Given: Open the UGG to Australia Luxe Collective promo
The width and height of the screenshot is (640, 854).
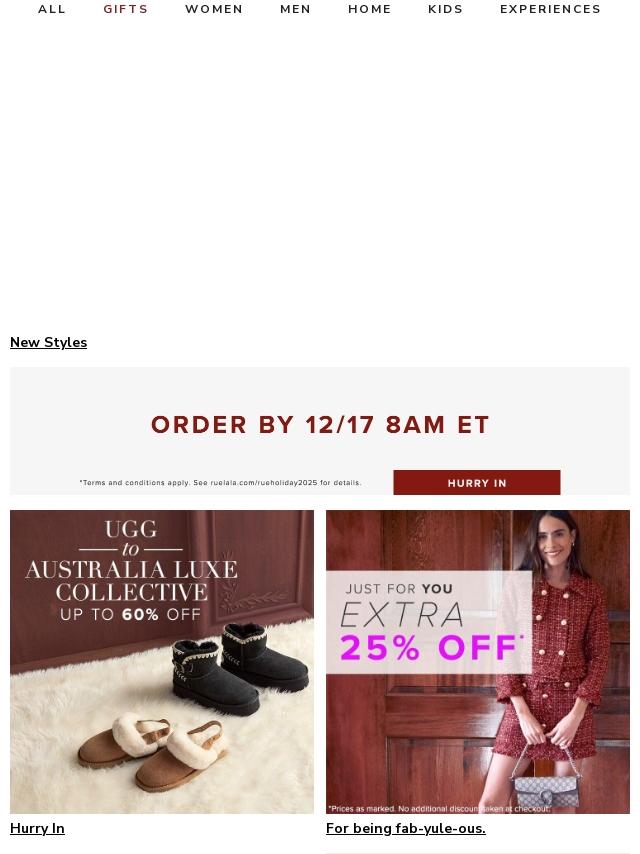Looking at the screenshot, I should pyautogui.click(x=162, y=662).
